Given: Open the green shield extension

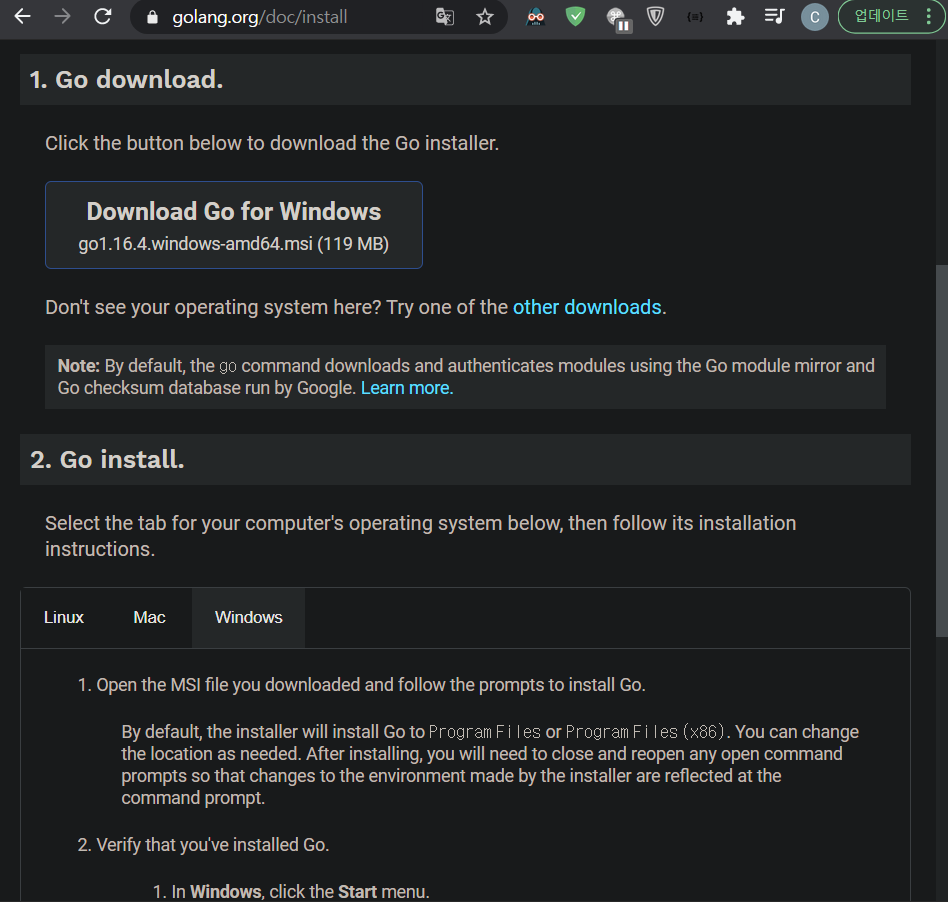Looking at the screenshot, I should coord(575,16).
